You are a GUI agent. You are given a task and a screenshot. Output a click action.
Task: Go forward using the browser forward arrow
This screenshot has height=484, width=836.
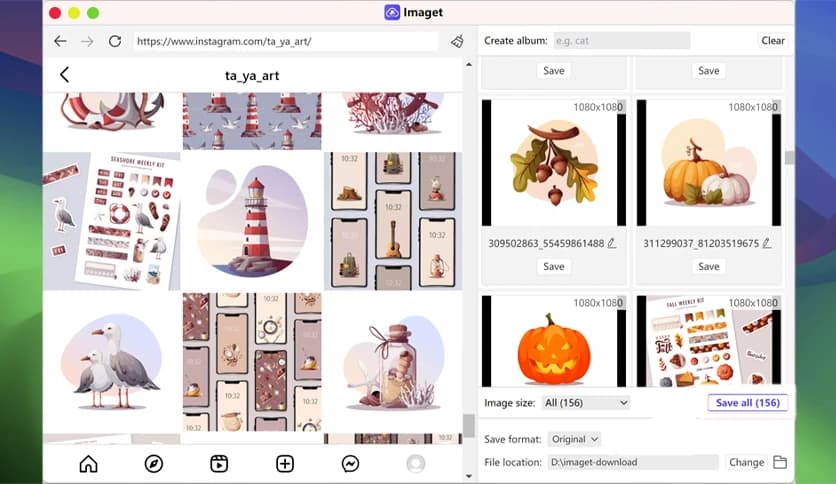(87, 41)
